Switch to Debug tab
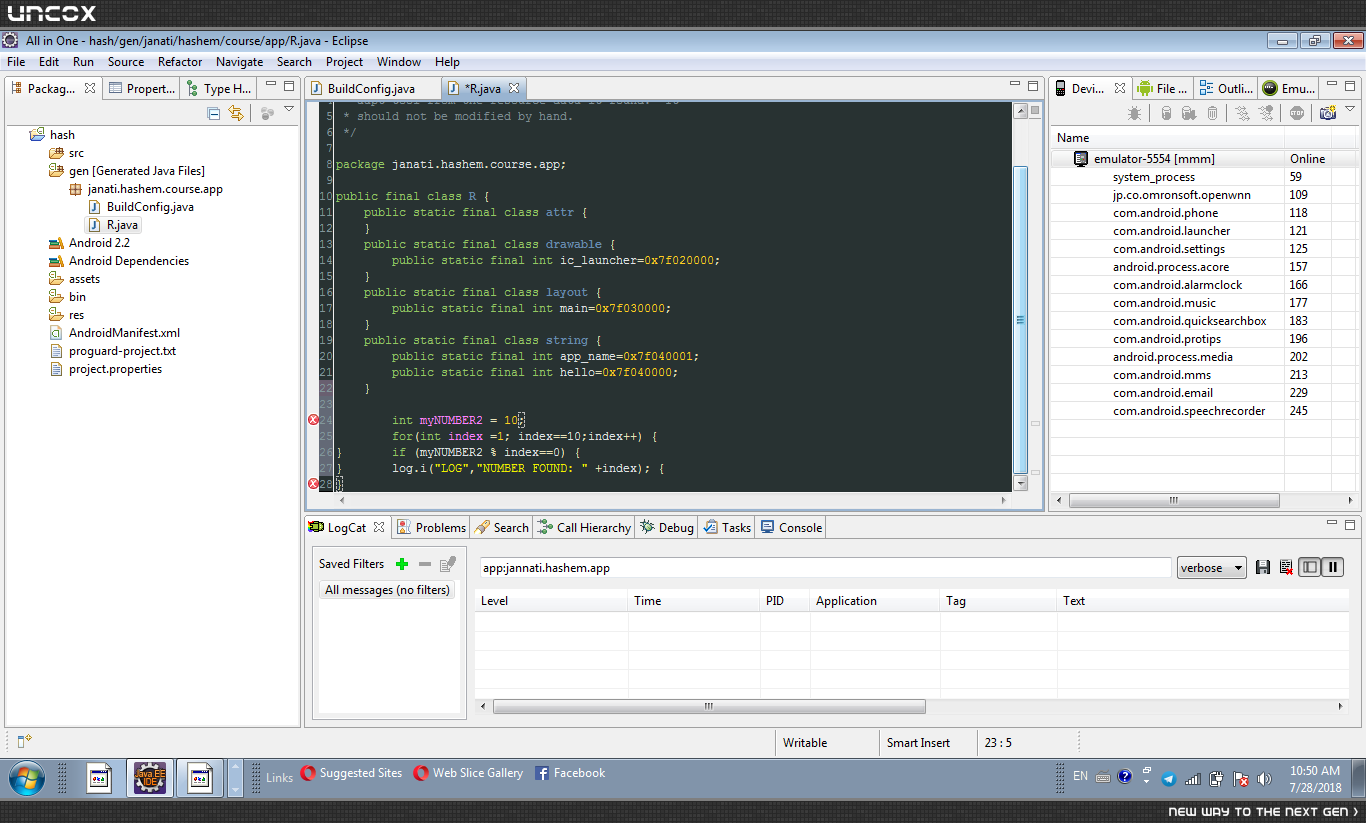The image size is (1366, 823). 667,527
